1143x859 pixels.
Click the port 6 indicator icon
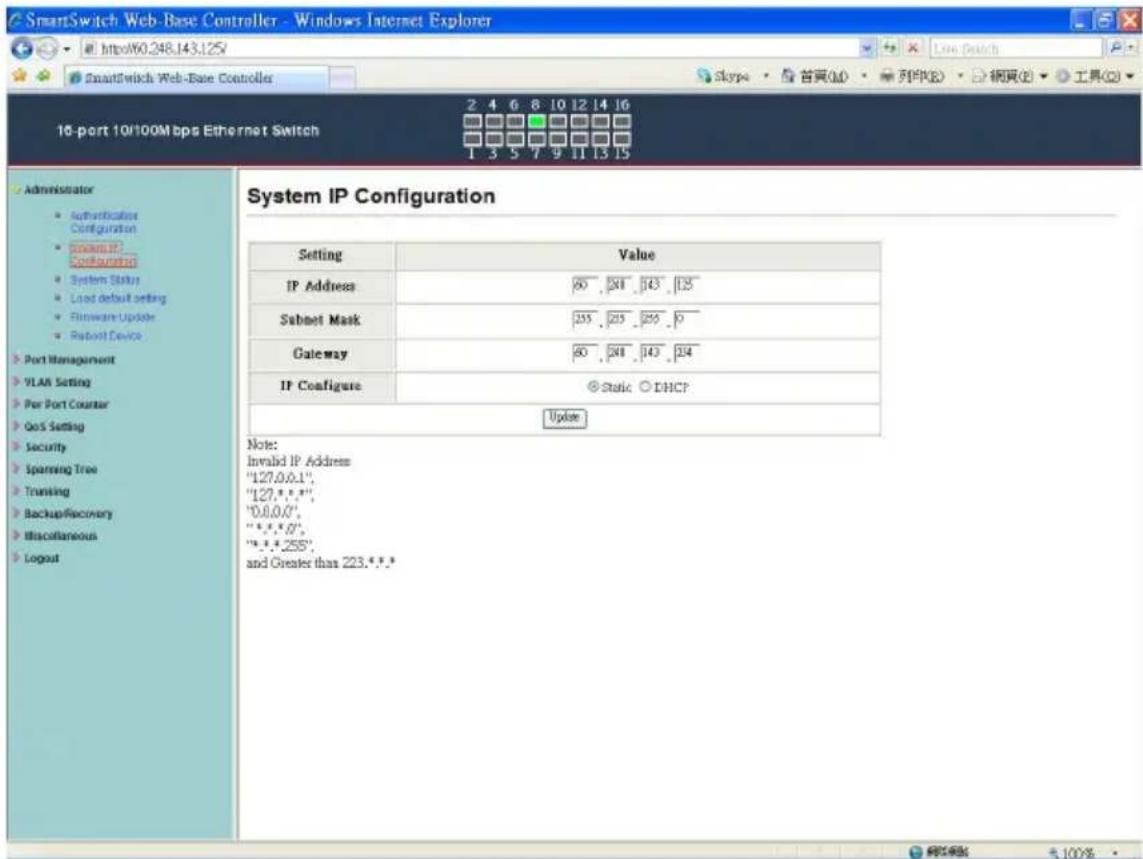[x=515, y=121]
